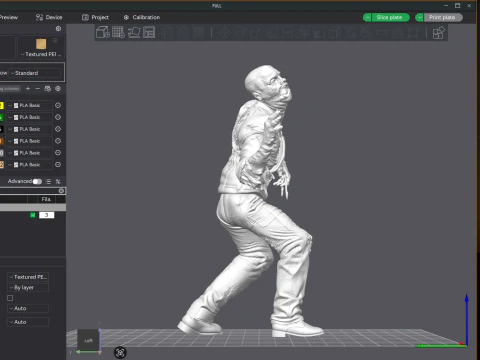Add a filament with the plus icon

[x=28, y=89]
